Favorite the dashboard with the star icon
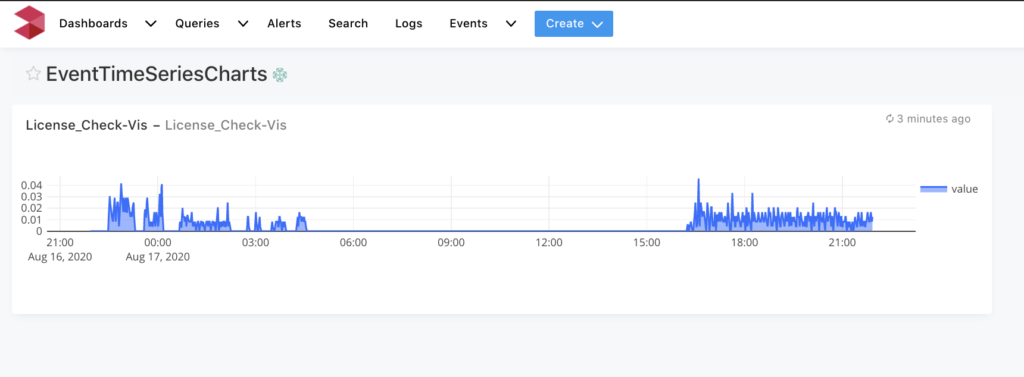The height and width of the screenshot is (377, 1024). coord(33,74)
